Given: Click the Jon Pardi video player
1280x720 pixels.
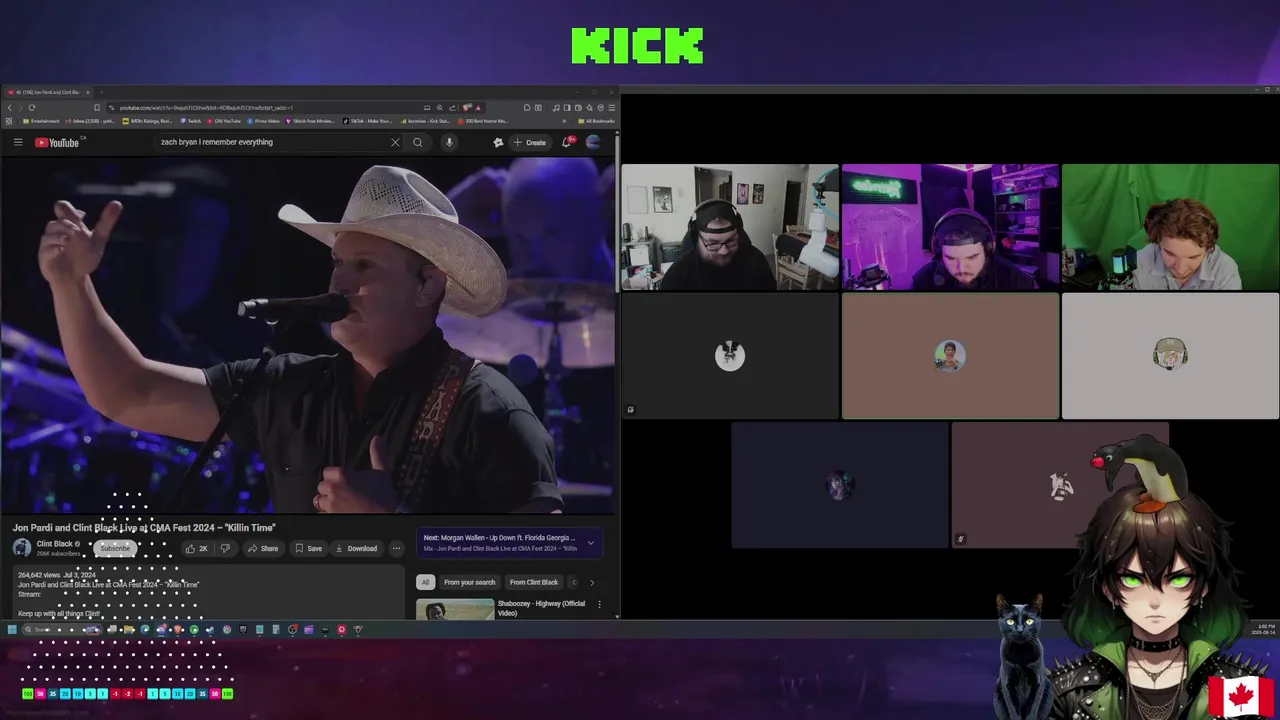Looking at the screenshot, I should [308, 335].
